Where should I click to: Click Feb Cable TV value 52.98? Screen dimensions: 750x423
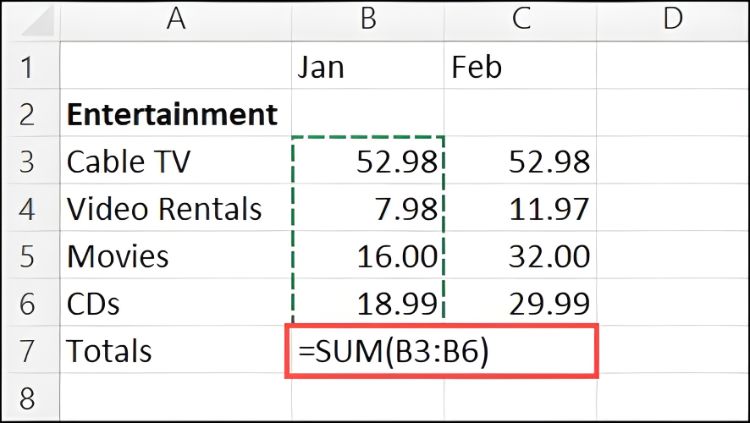click(x=520, y=160)
